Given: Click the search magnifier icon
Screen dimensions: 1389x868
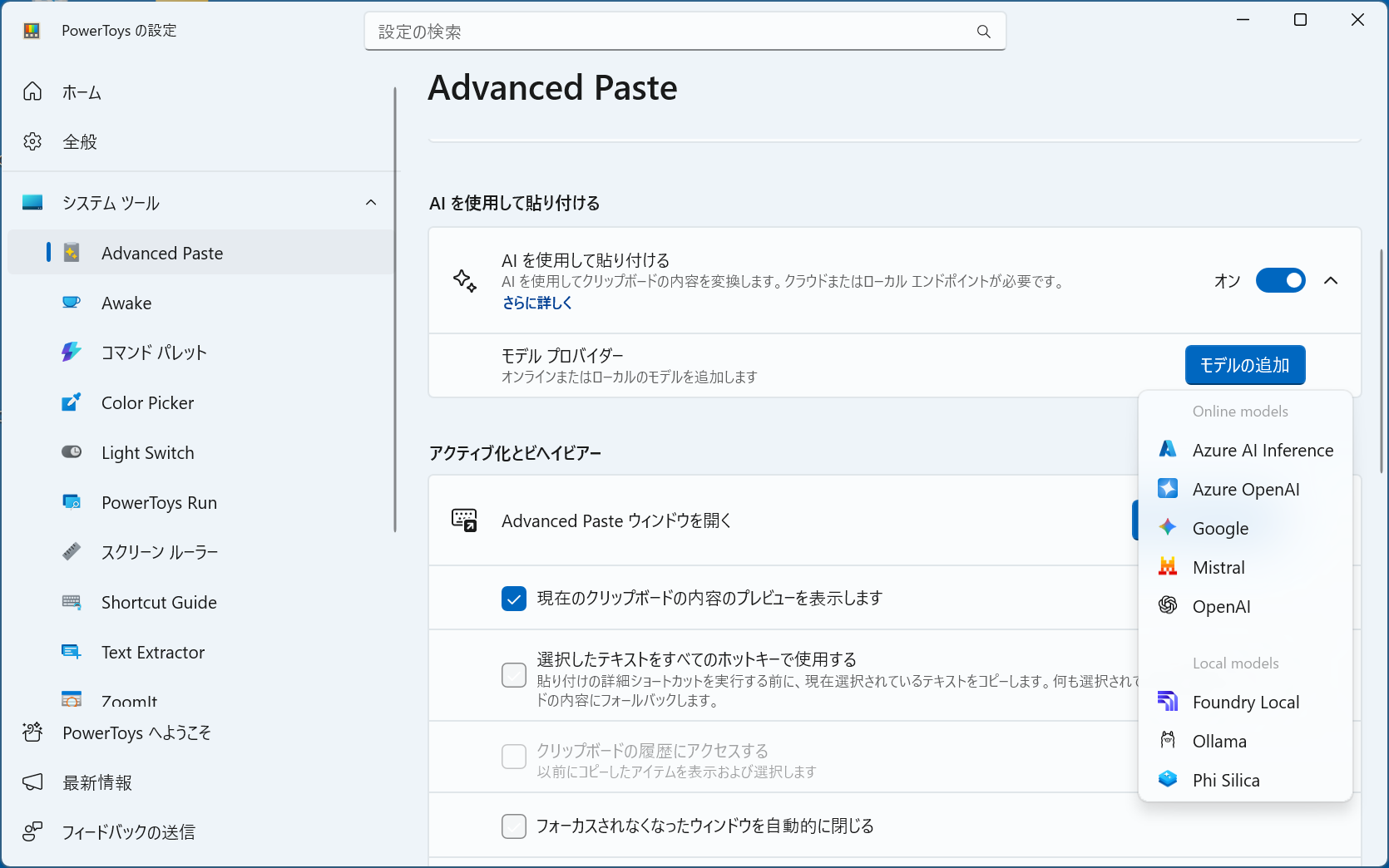Looking at the screenshot, I should [x=984, y=32].
